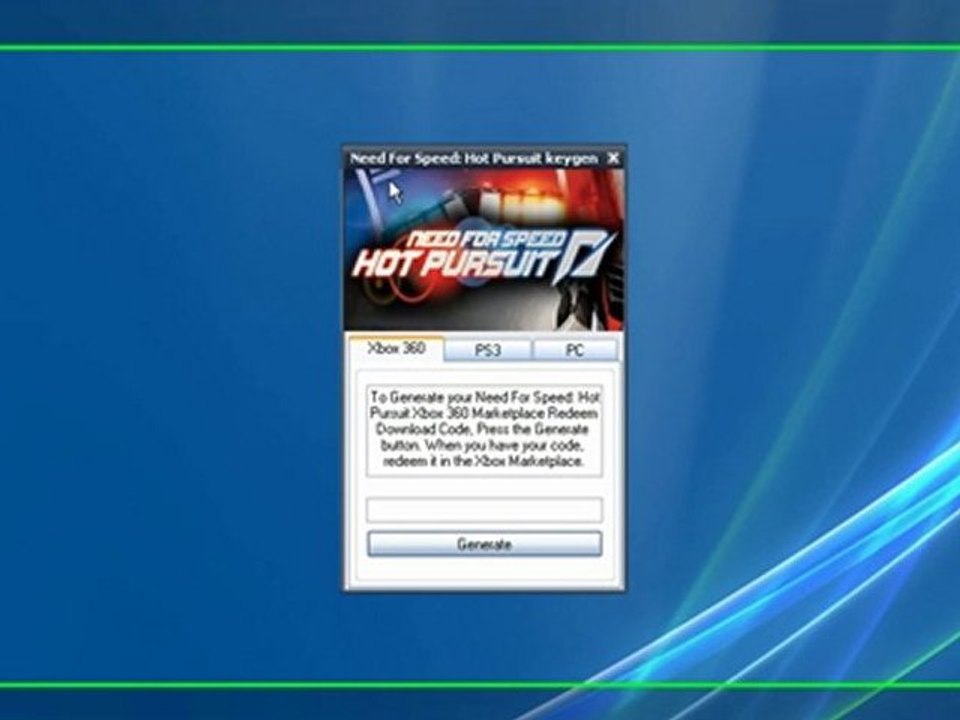960x720 pixels.
Task: Switch to the Xbox 360 tab
Action: point(396,348)
